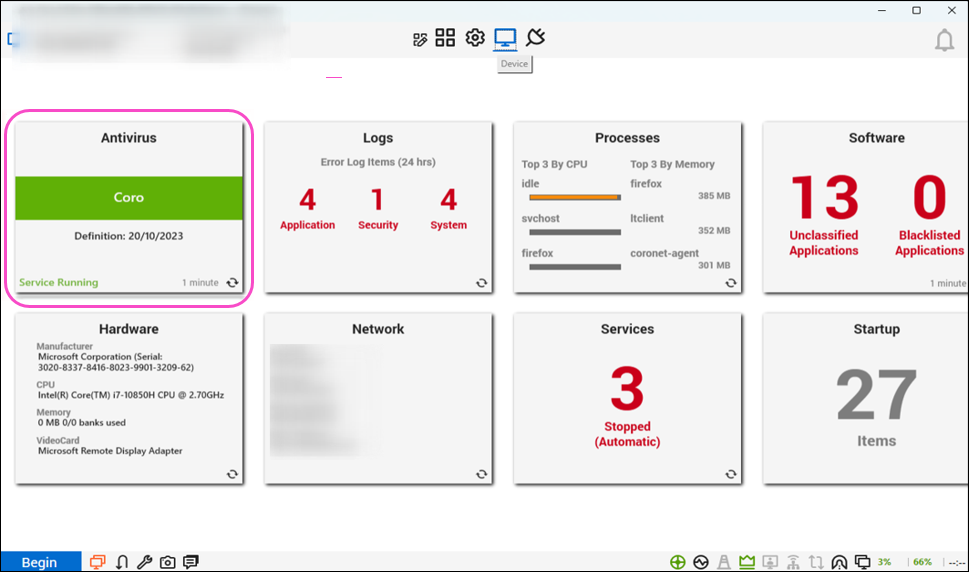The height and width of the screenshot is (572, 969).
Task: Refresh the Hardware card
Action: tap(232, 474)
